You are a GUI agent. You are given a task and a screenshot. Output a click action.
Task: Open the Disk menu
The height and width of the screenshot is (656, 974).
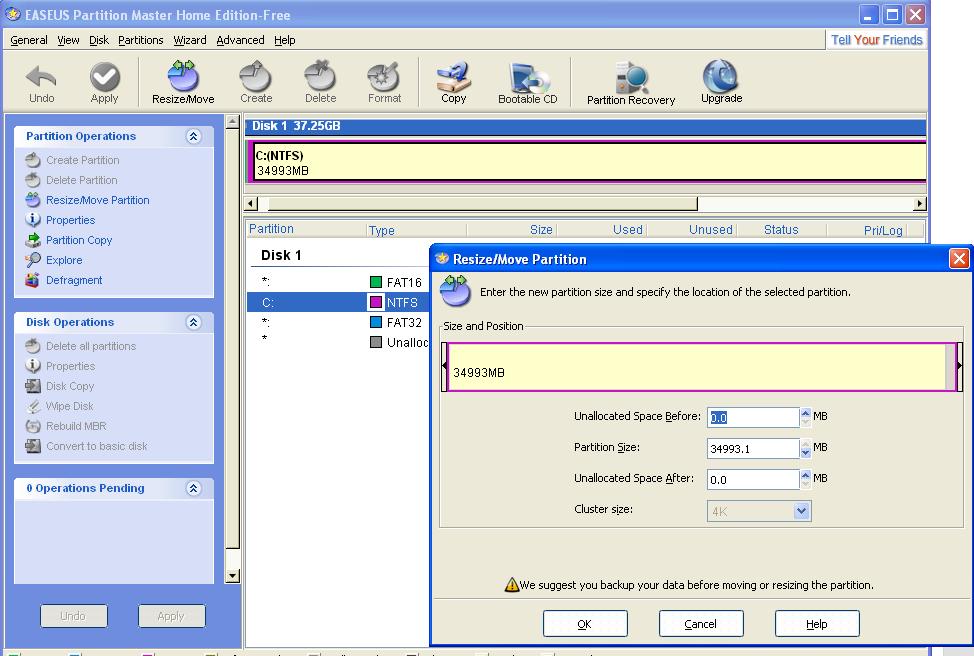[99, 40]
